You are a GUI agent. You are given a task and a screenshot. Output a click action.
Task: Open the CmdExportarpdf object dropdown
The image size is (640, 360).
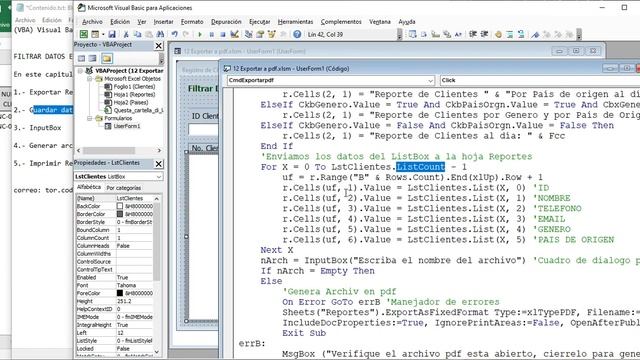(x=430, y=80)
